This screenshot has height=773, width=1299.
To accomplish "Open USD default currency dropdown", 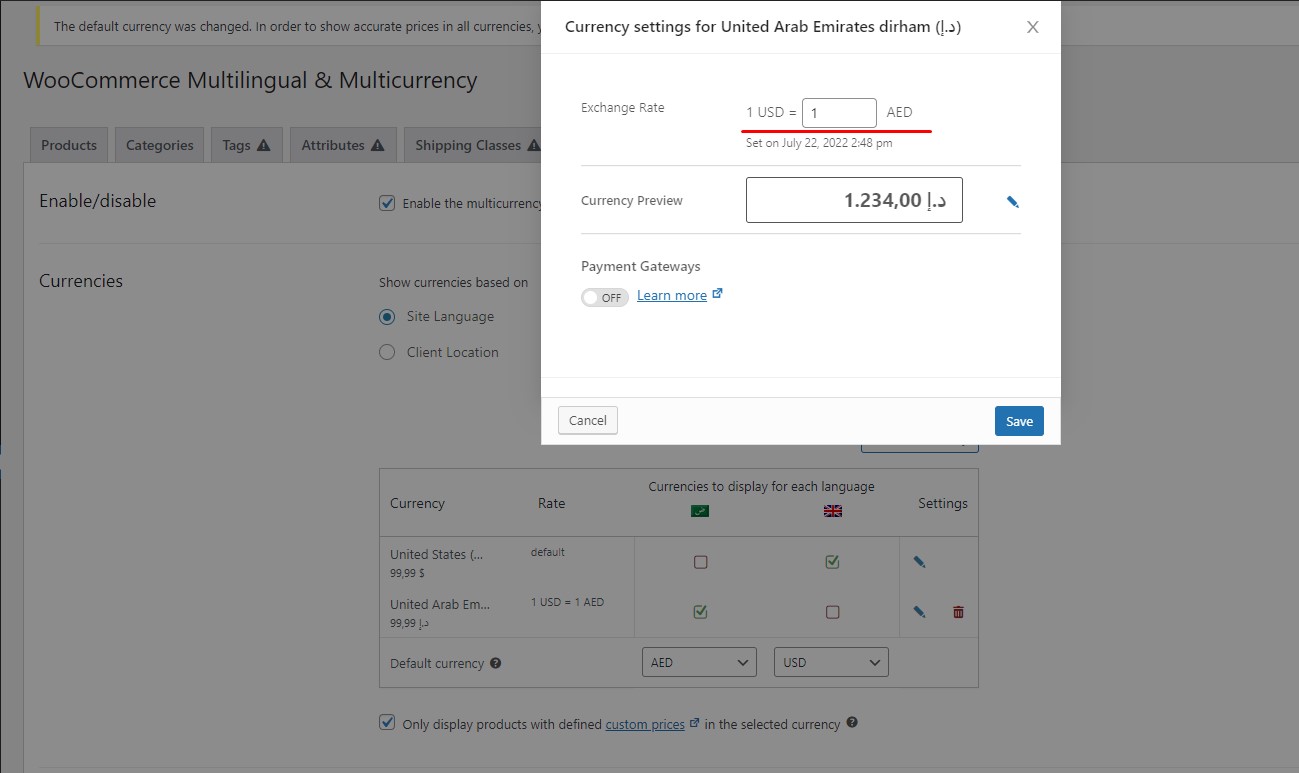I will tap(831, 662).
